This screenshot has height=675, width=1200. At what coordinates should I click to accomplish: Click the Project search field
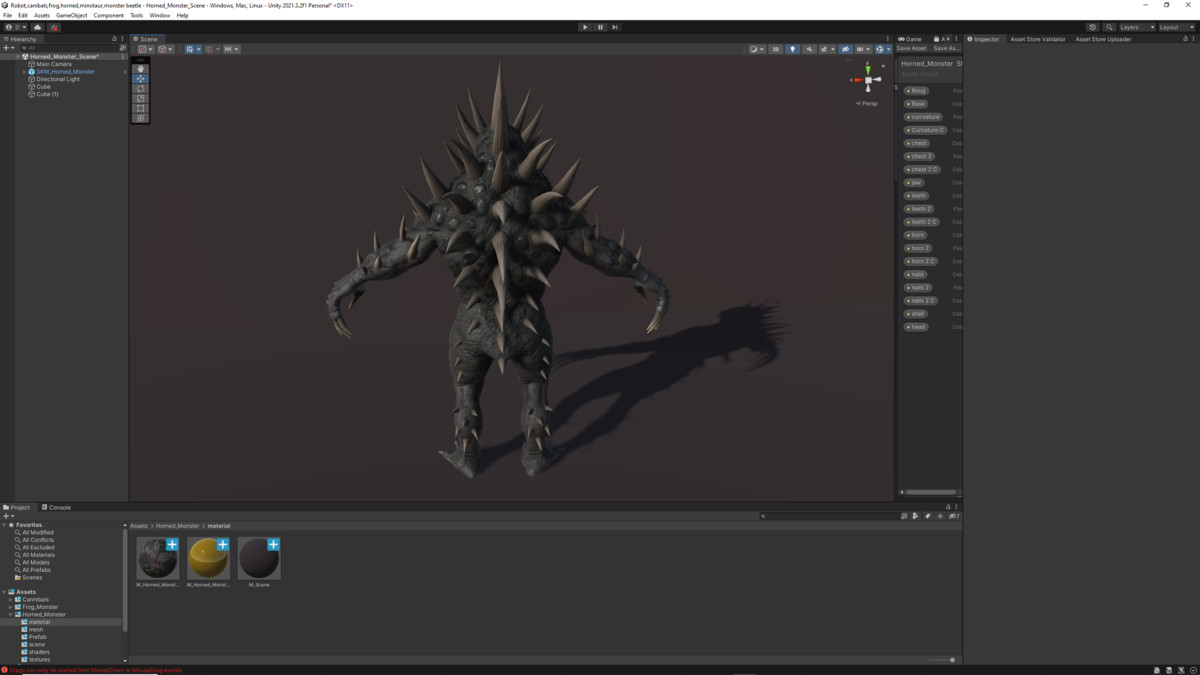pyautogui.click(x=830, y=516)
